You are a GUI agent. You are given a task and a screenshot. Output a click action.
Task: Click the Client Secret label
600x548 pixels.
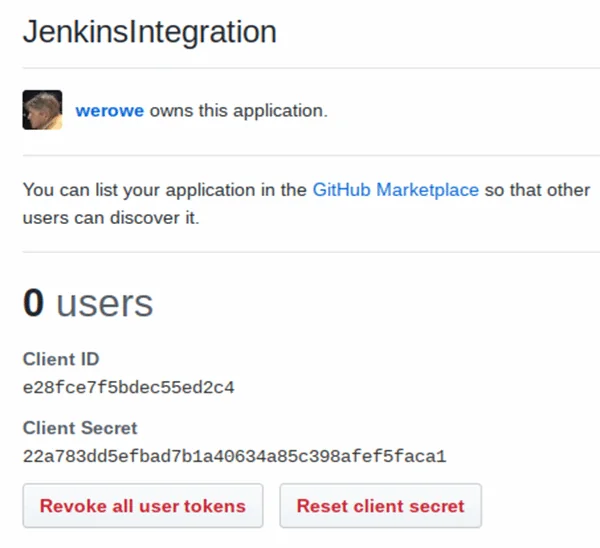pyautogui.click(x=80, y=428)
